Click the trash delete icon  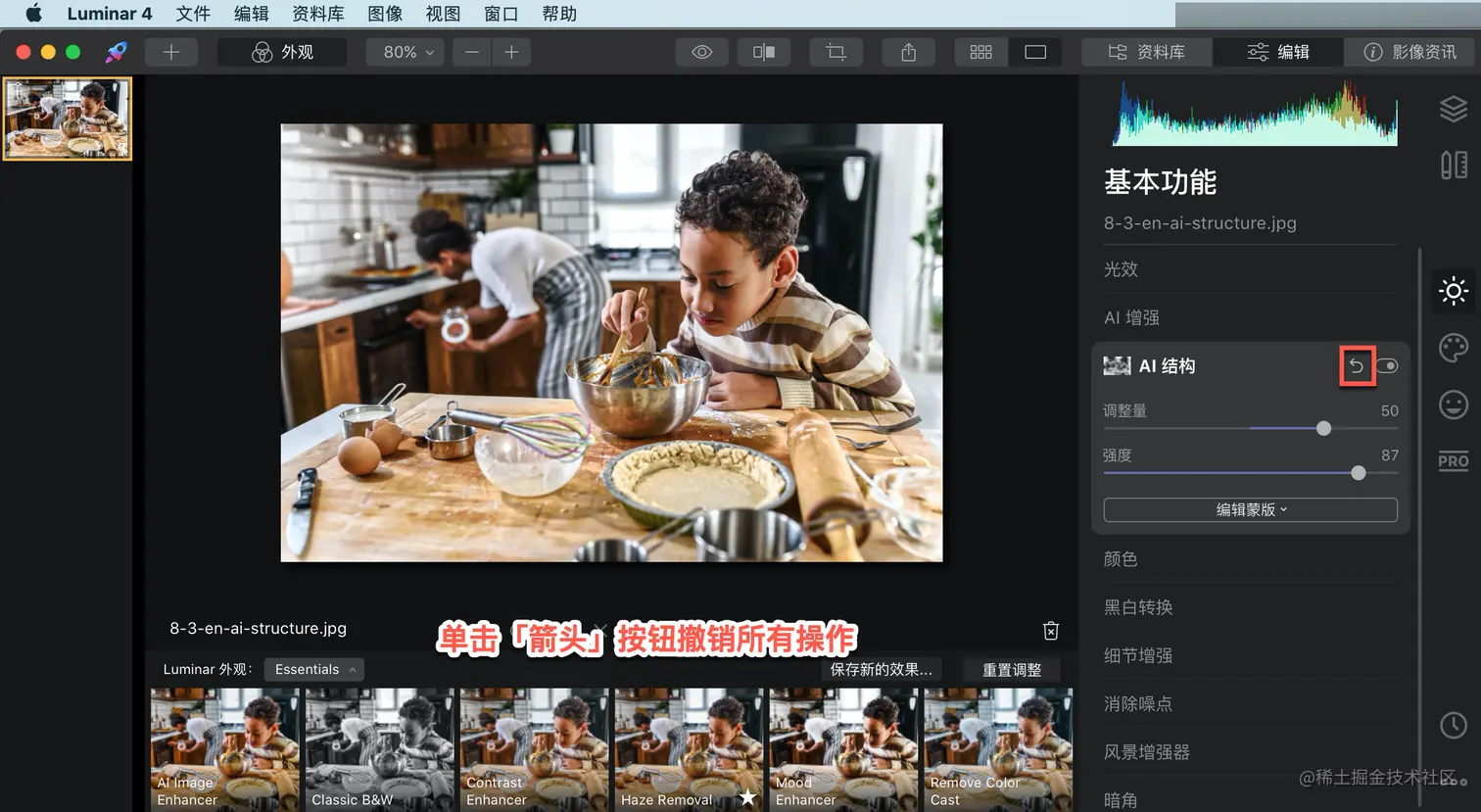point(1051,630)
